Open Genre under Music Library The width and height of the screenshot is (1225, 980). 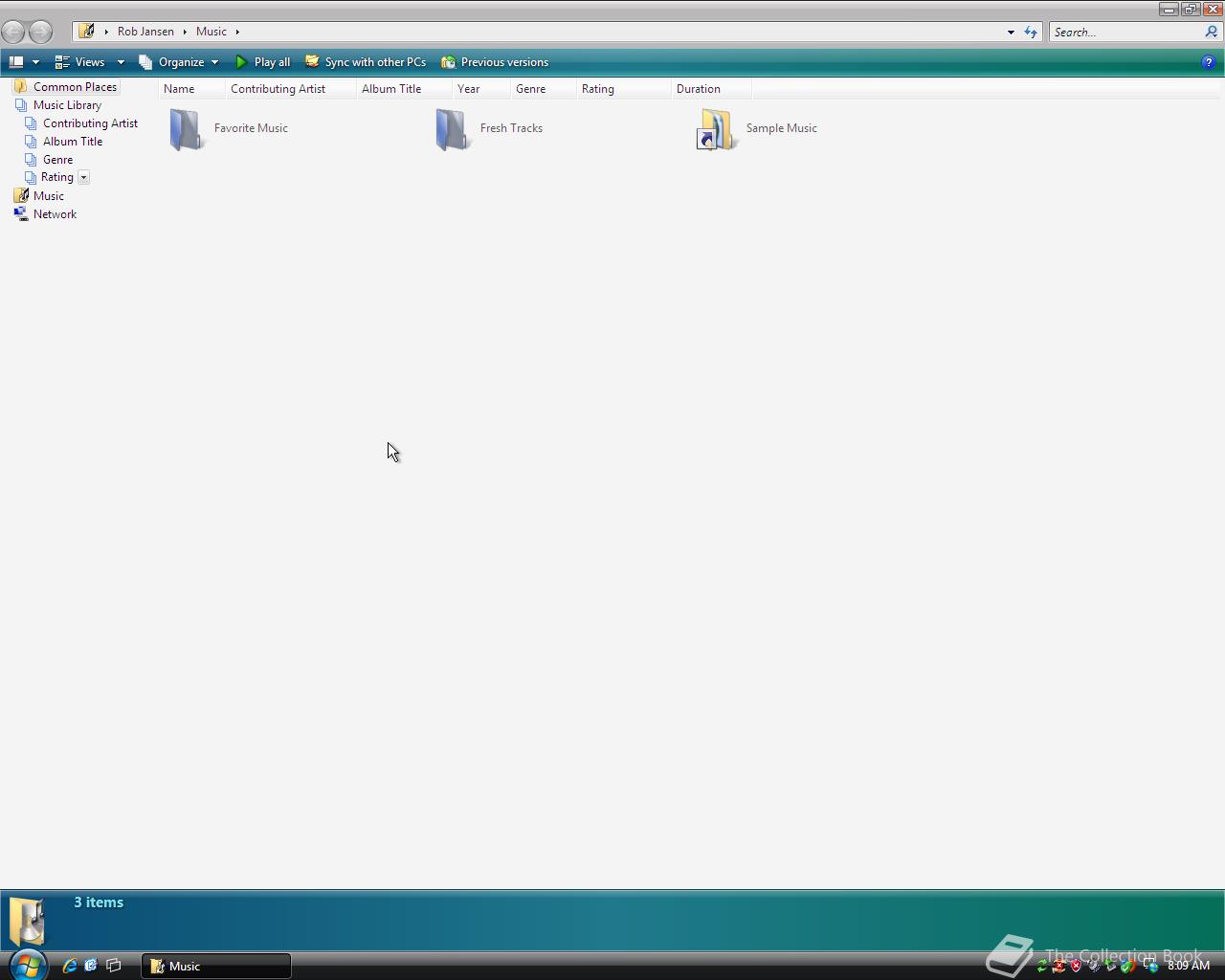(x=49, y=160)
